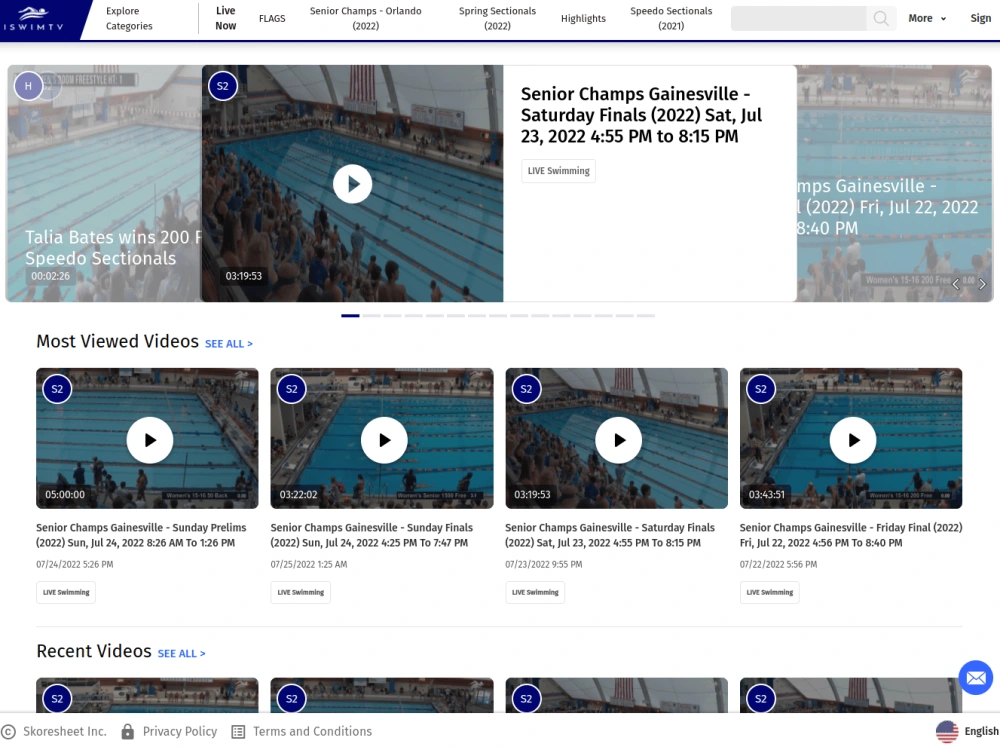This screenshot has height=750, width=1000.
Task: Open Explore Categories menu
Action: 129,18
